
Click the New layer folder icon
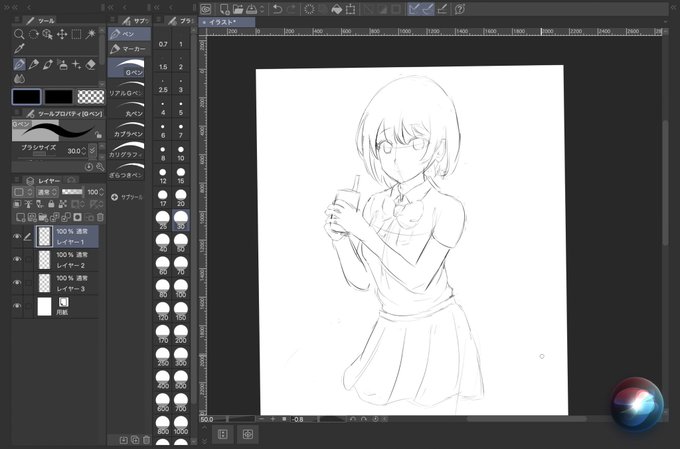tap(43, 217)
